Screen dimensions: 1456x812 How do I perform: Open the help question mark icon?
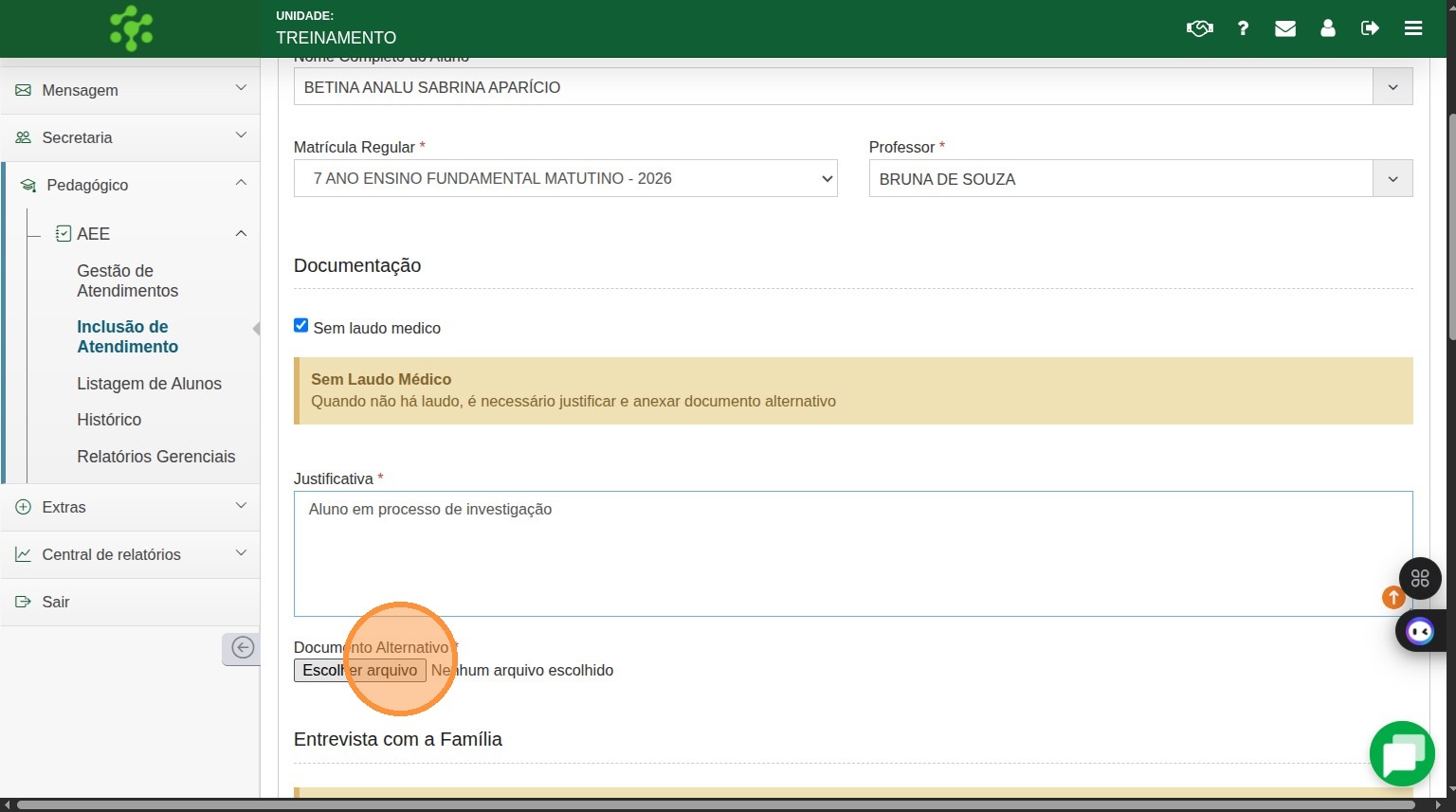coord(1243,28)
